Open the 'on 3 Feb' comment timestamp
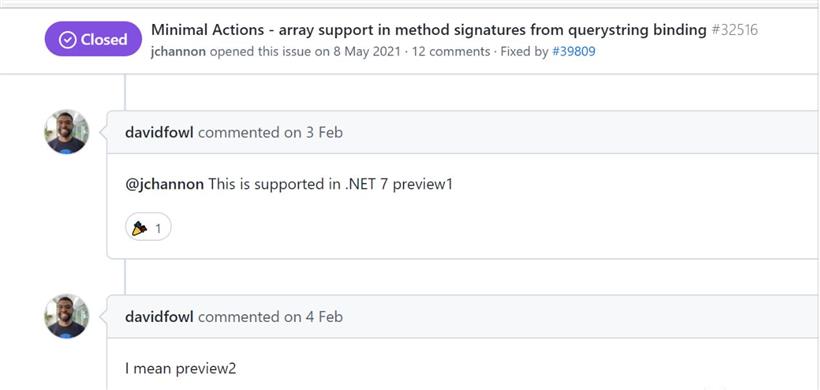This screenshot has height=390, width=820. click(x=313, y=132)
